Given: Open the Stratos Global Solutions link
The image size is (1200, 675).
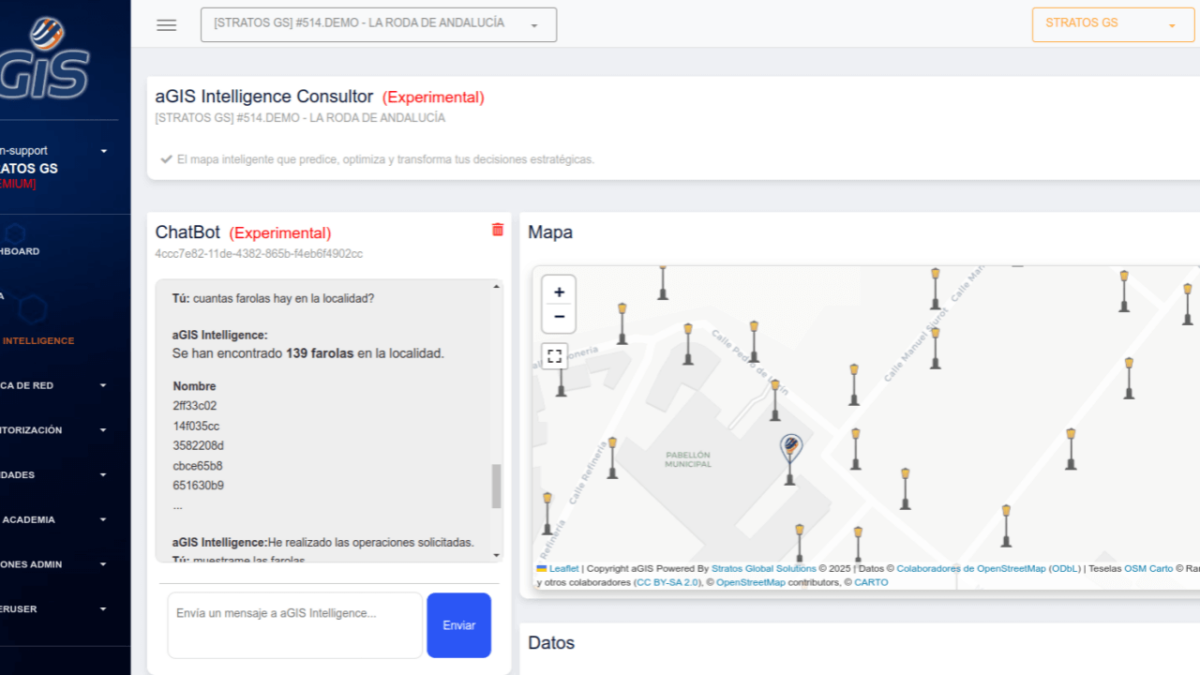Looking at the screenshot, I should (x=763, y=568).
